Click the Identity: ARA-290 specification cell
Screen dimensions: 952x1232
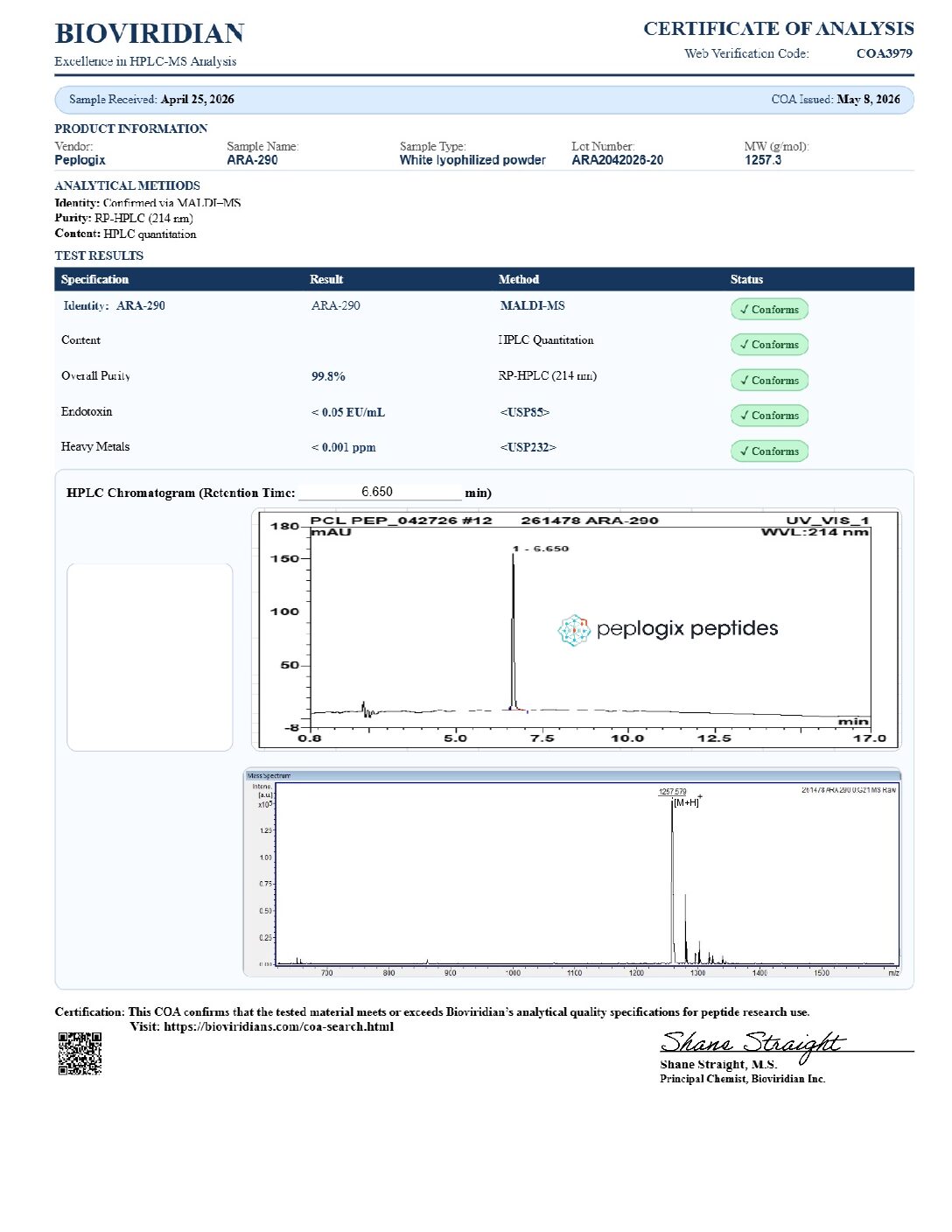click(114, 306)
